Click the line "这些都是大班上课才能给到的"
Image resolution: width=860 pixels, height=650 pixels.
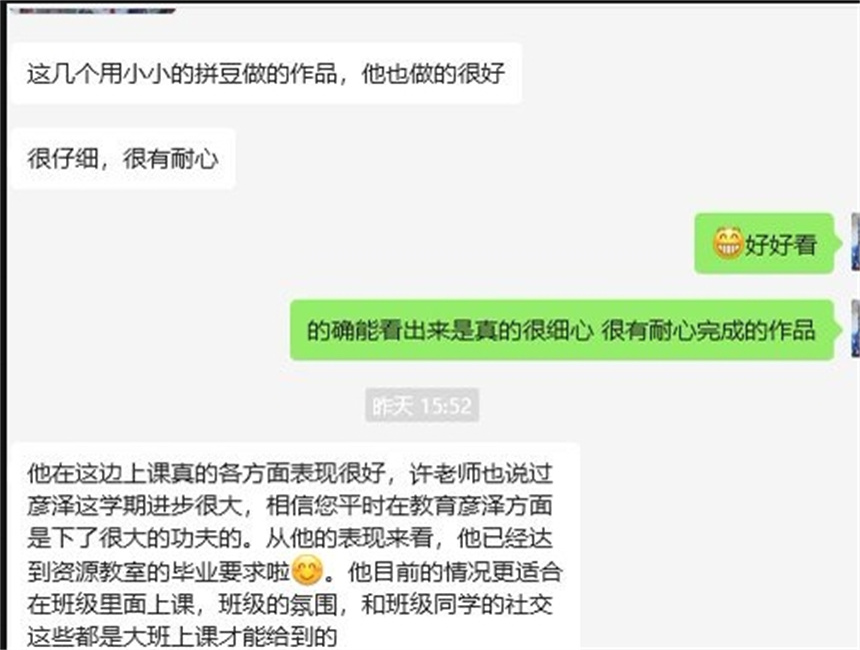point(182,637)
